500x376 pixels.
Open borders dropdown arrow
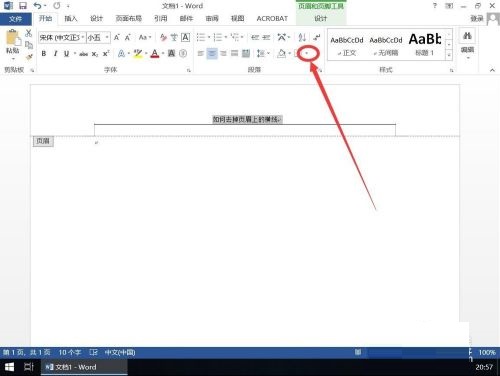(x=307, y=53)
